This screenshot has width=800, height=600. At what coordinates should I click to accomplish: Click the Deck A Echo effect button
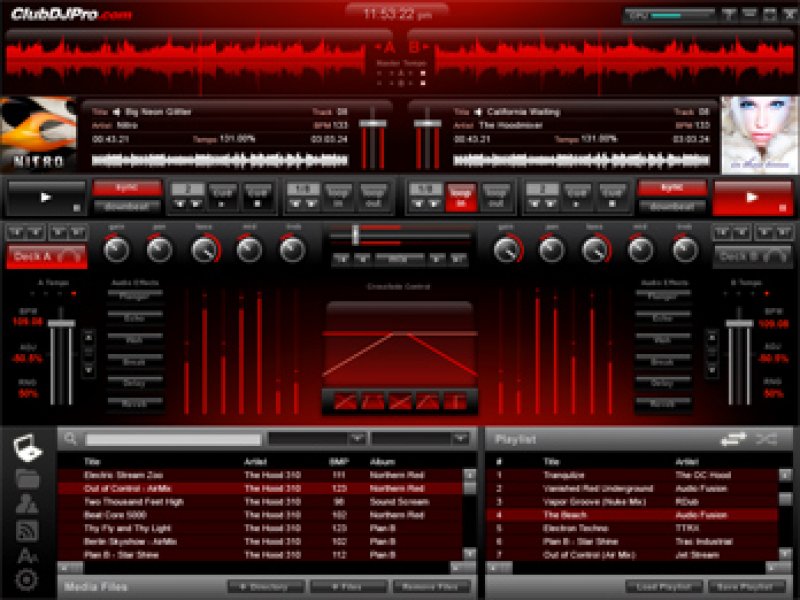tap(135, 317)
